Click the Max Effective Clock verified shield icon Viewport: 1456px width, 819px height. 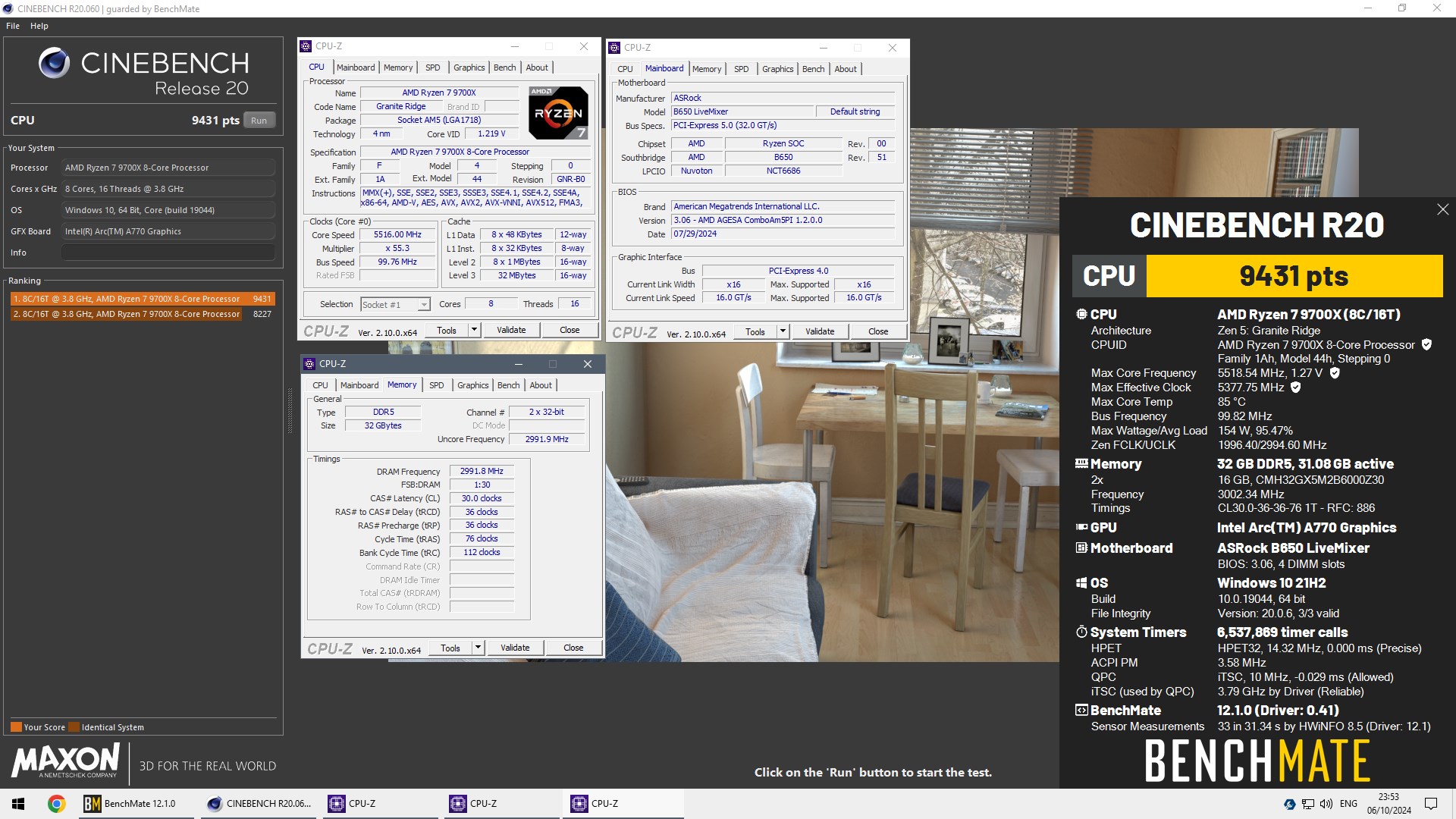pos(1296,387)
